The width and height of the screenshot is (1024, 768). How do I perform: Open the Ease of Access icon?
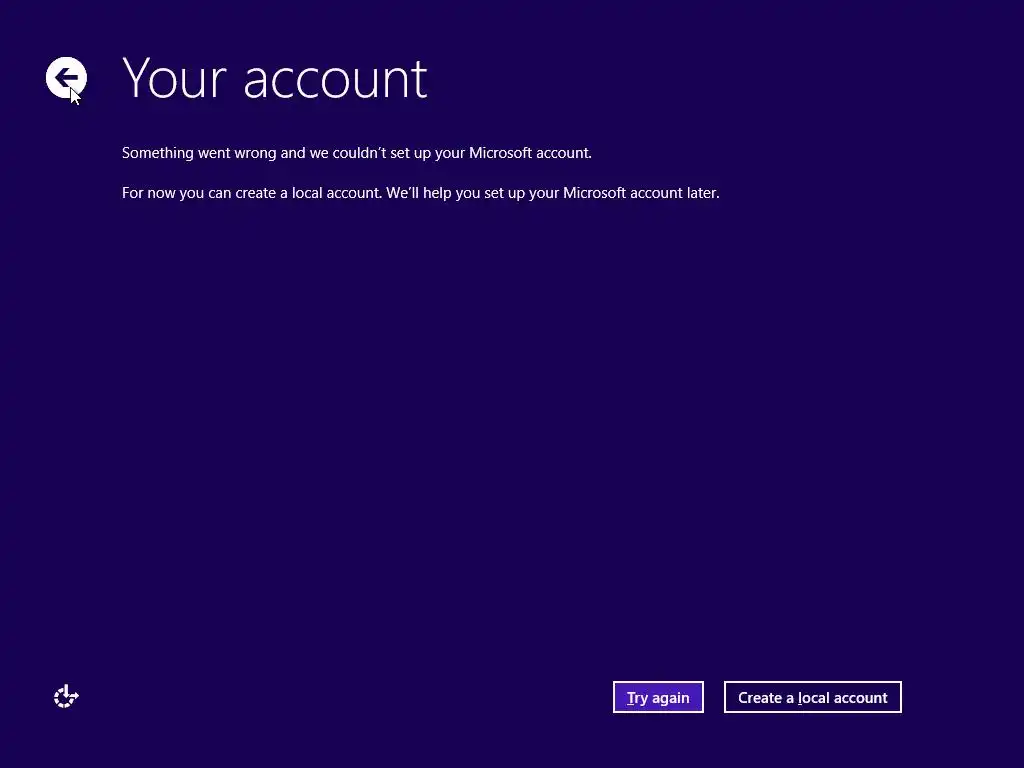point(66,697)
